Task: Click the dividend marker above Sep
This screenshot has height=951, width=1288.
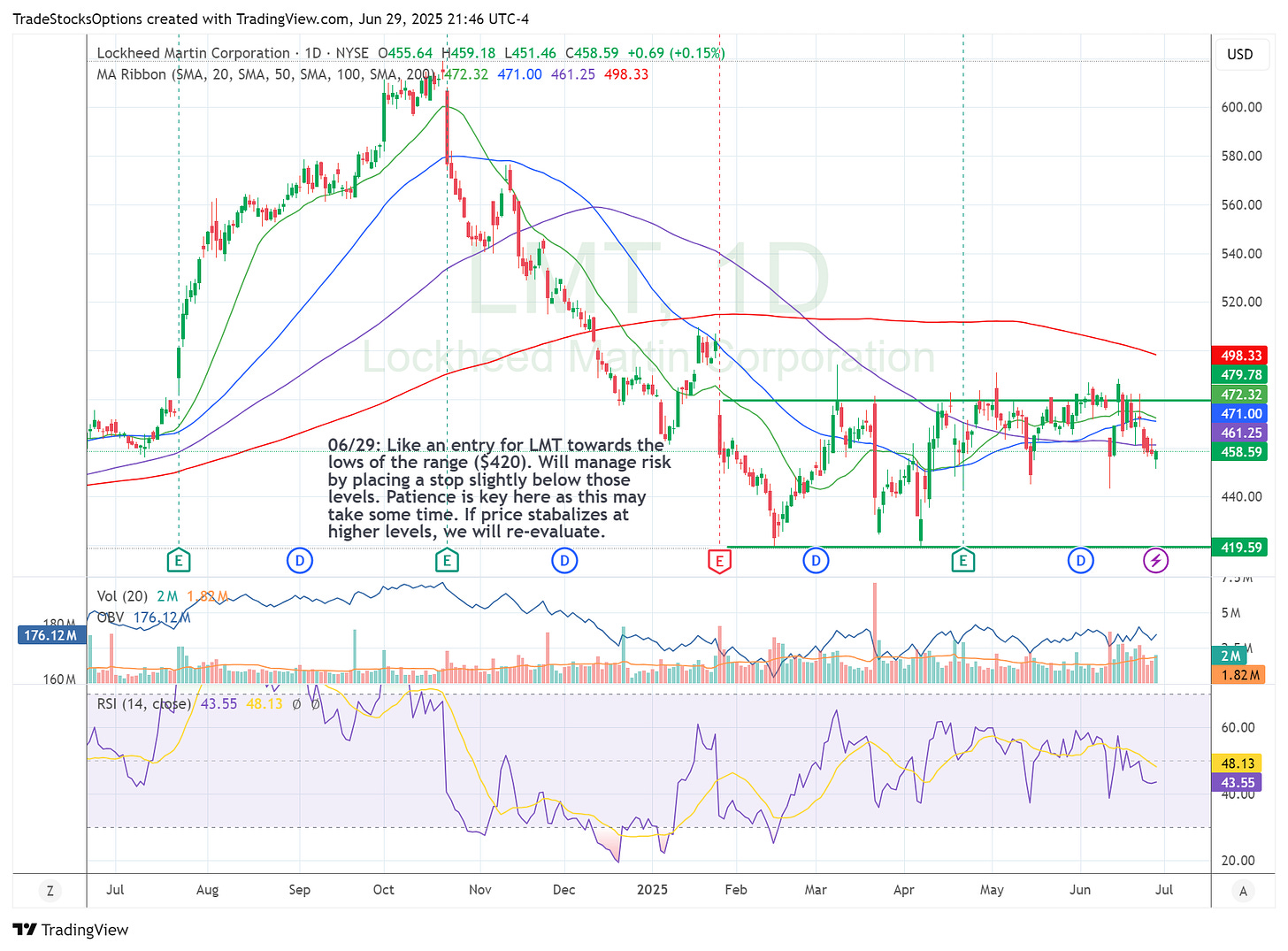Action: 300,560
